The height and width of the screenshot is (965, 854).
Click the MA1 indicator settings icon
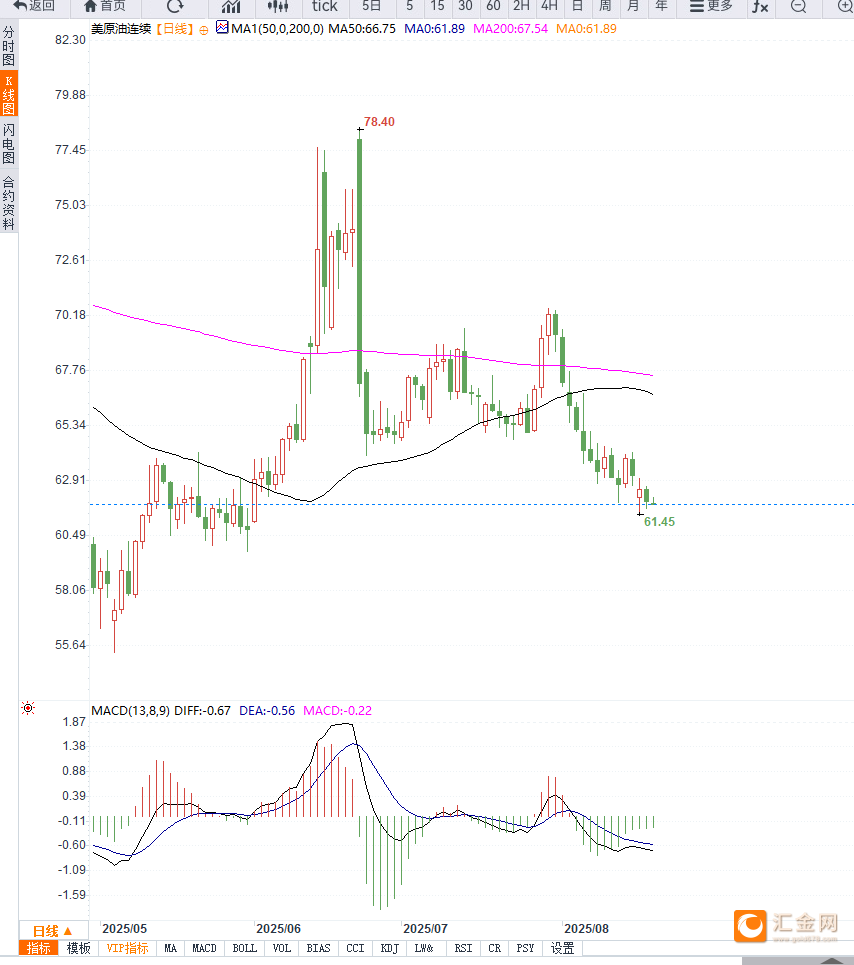pos(222,28)
